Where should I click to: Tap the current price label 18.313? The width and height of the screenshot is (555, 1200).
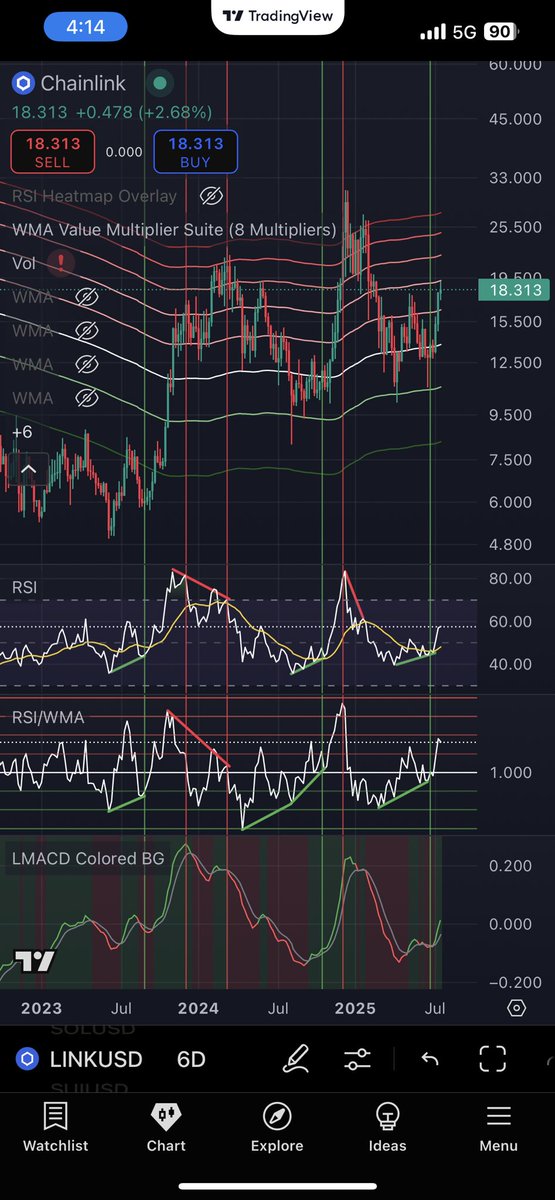pos(516,290)
